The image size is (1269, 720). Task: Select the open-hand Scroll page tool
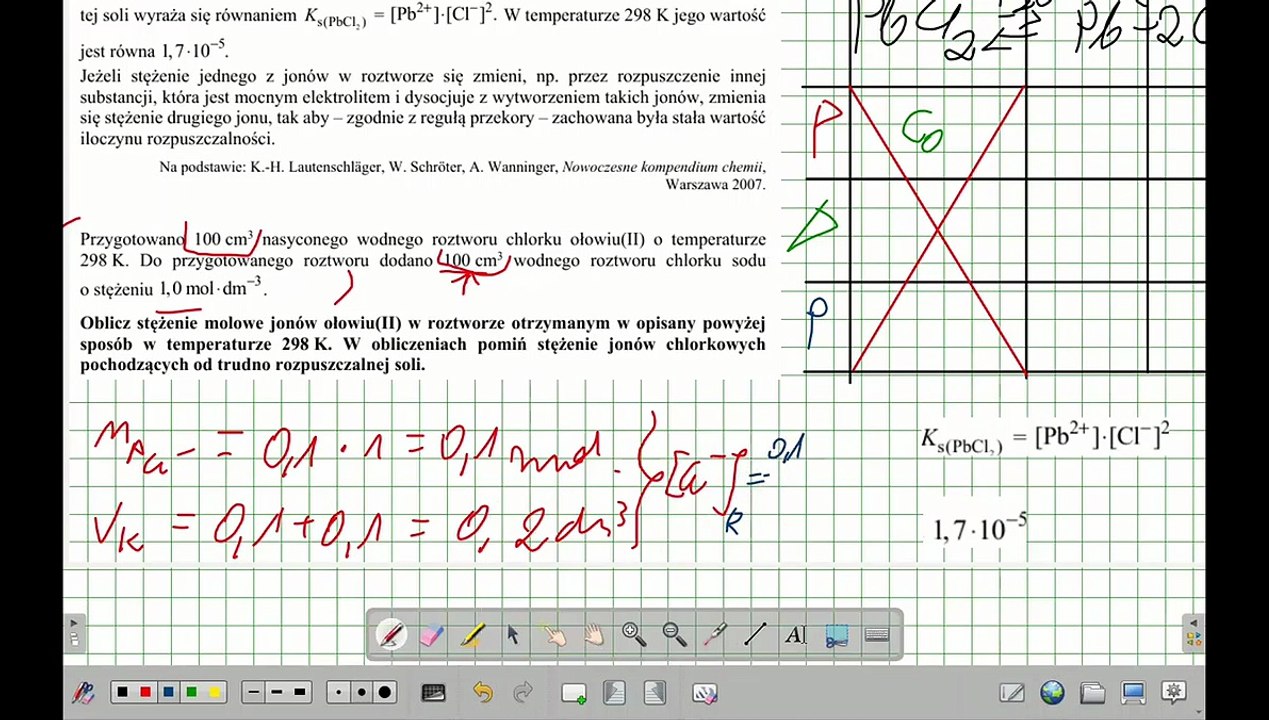(x=593, y=635)
